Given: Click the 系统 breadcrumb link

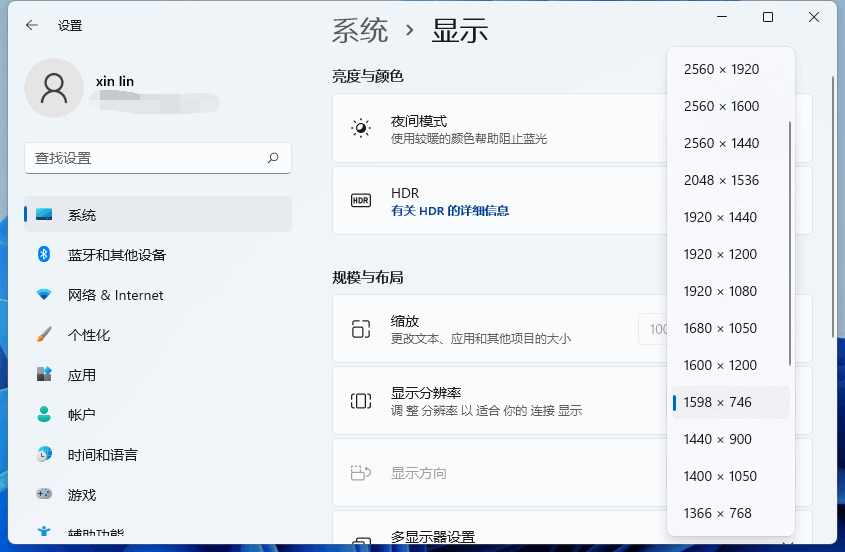Looking at the screenshot, I should (359, 30).
